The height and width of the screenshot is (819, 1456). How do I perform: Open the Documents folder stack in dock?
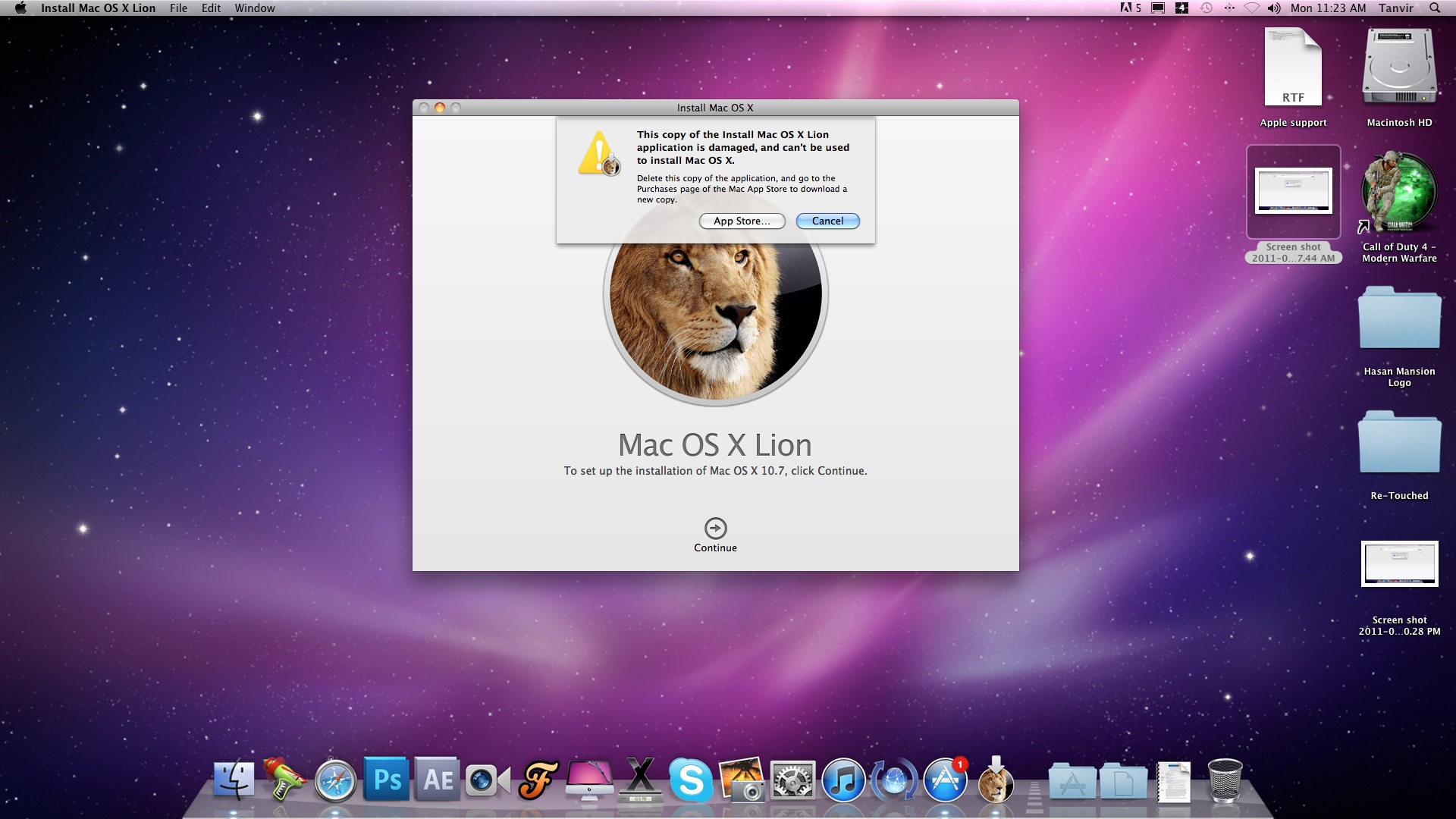pos(1123,781)
